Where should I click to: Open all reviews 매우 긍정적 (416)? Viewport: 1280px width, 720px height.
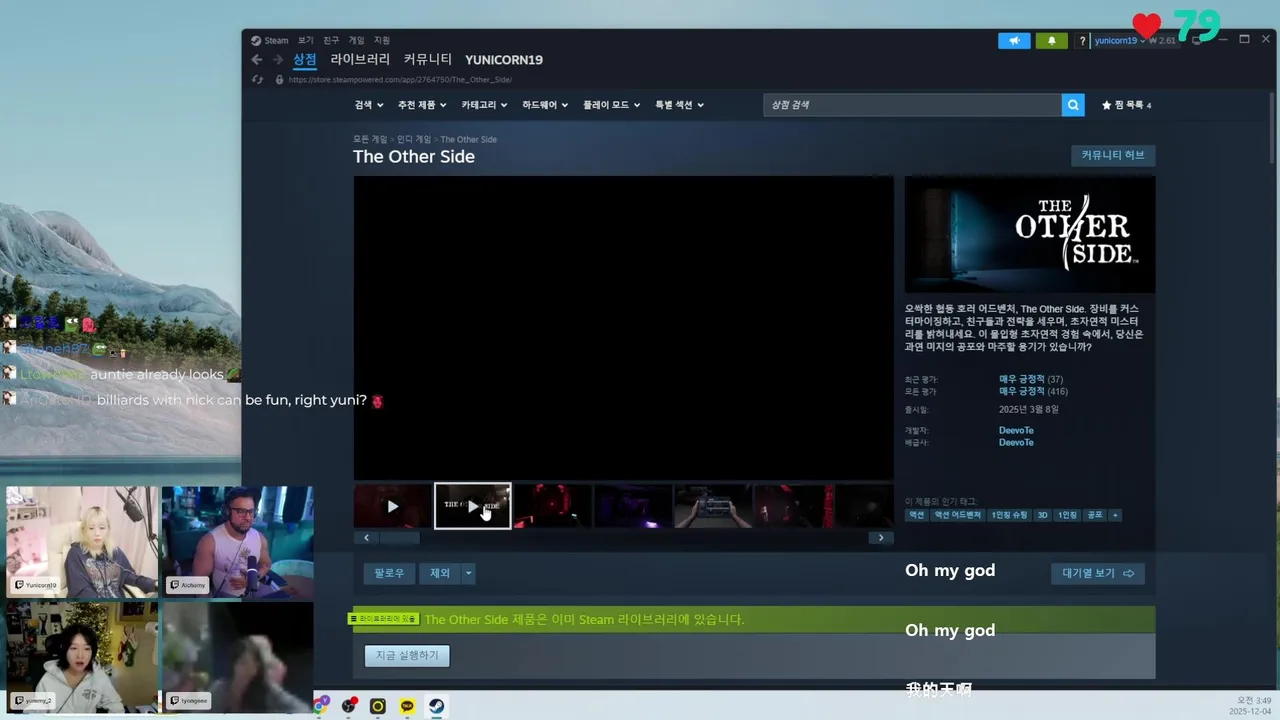tap(1033, 391)
